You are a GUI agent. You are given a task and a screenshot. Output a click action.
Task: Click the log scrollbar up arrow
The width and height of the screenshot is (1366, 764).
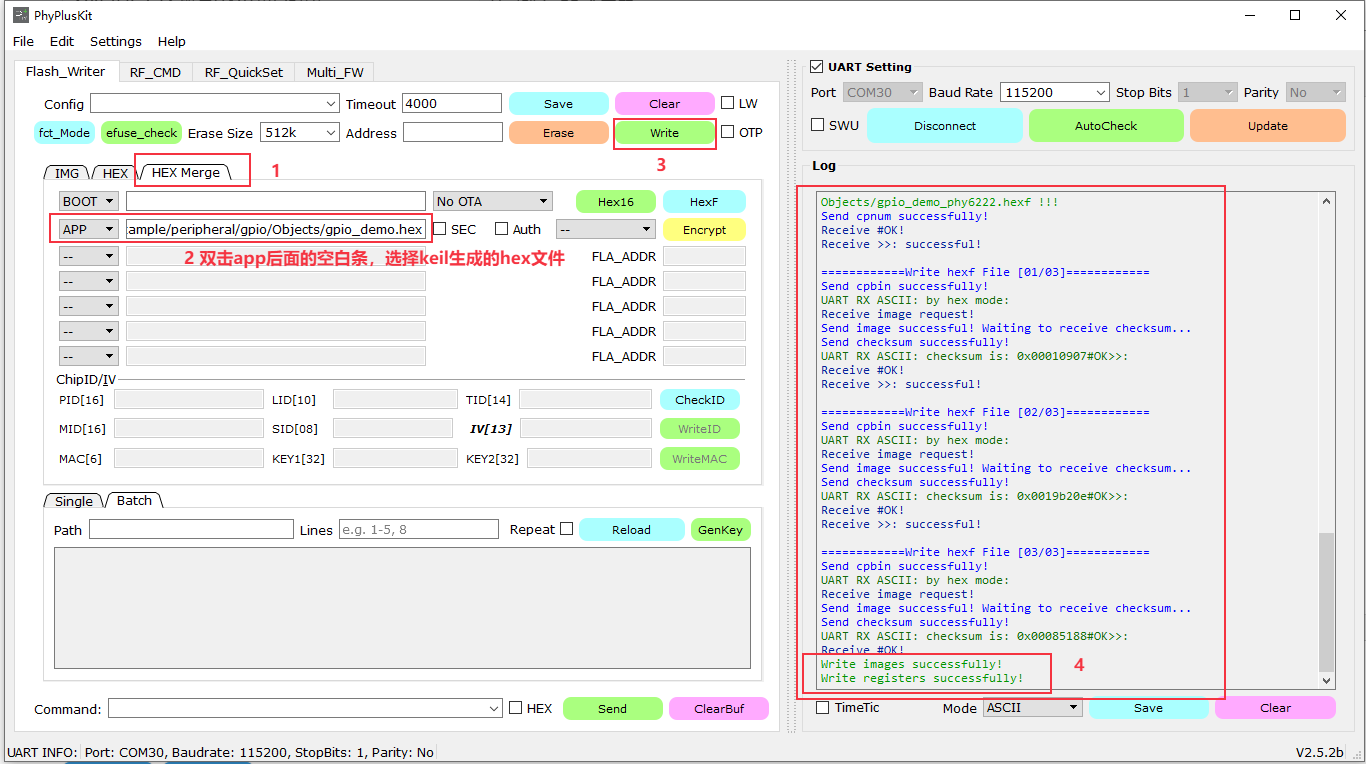(1327, 200)
